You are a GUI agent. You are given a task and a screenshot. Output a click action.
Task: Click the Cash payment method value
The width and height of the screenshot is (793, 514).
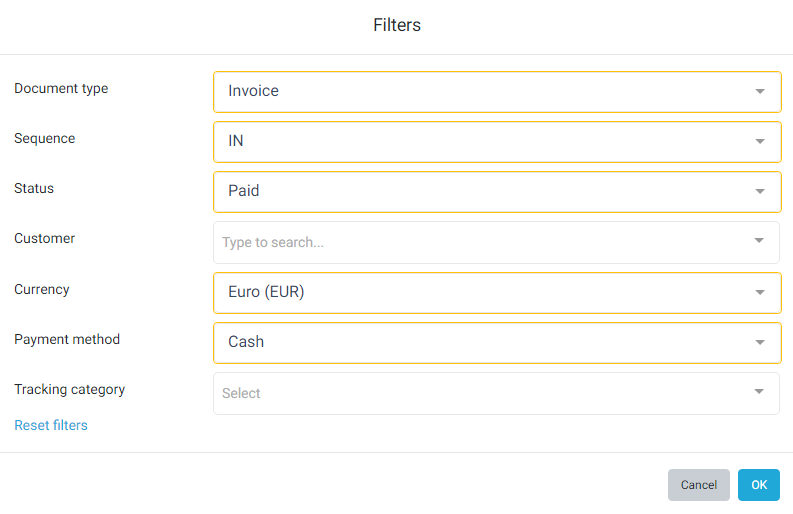(x=246, y=342)
